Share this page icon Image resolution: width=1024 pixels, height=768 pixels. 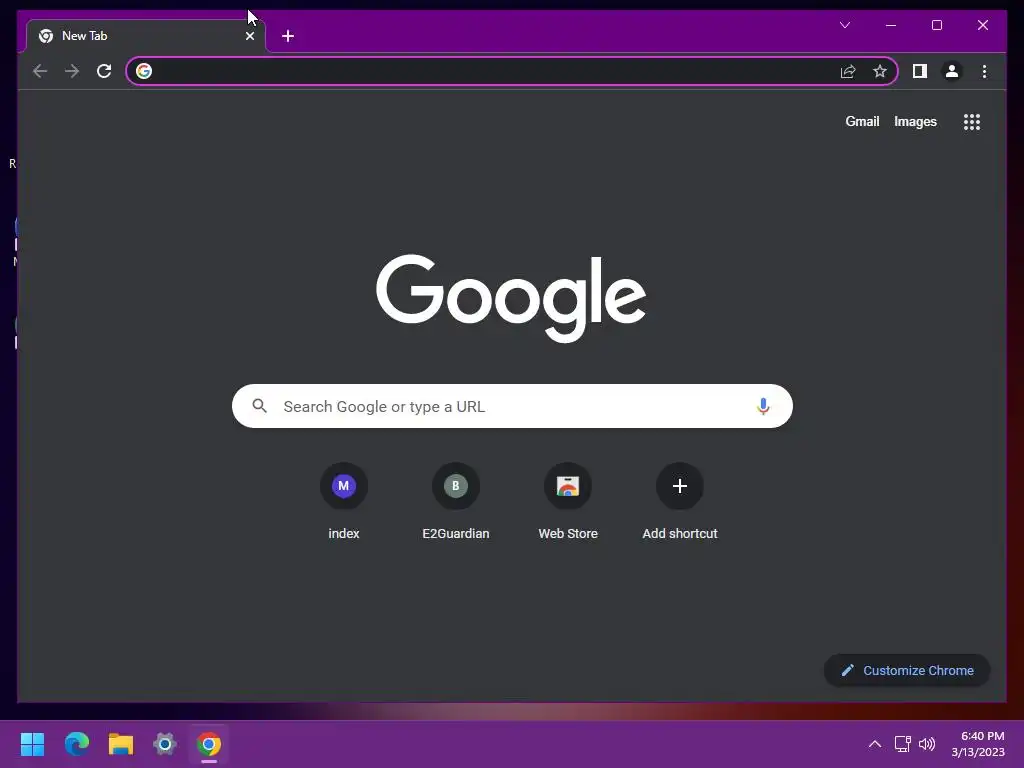click(848, 71)
